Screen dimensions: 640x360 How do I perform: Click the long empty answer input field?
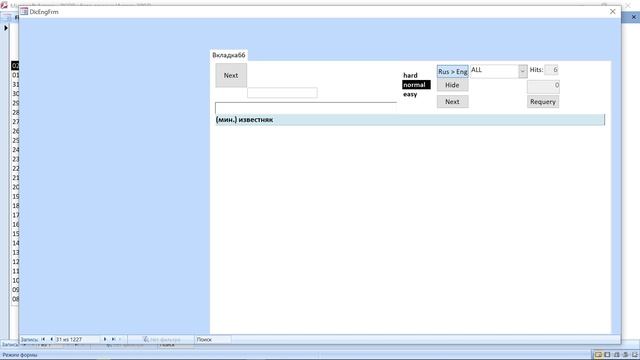306,108
